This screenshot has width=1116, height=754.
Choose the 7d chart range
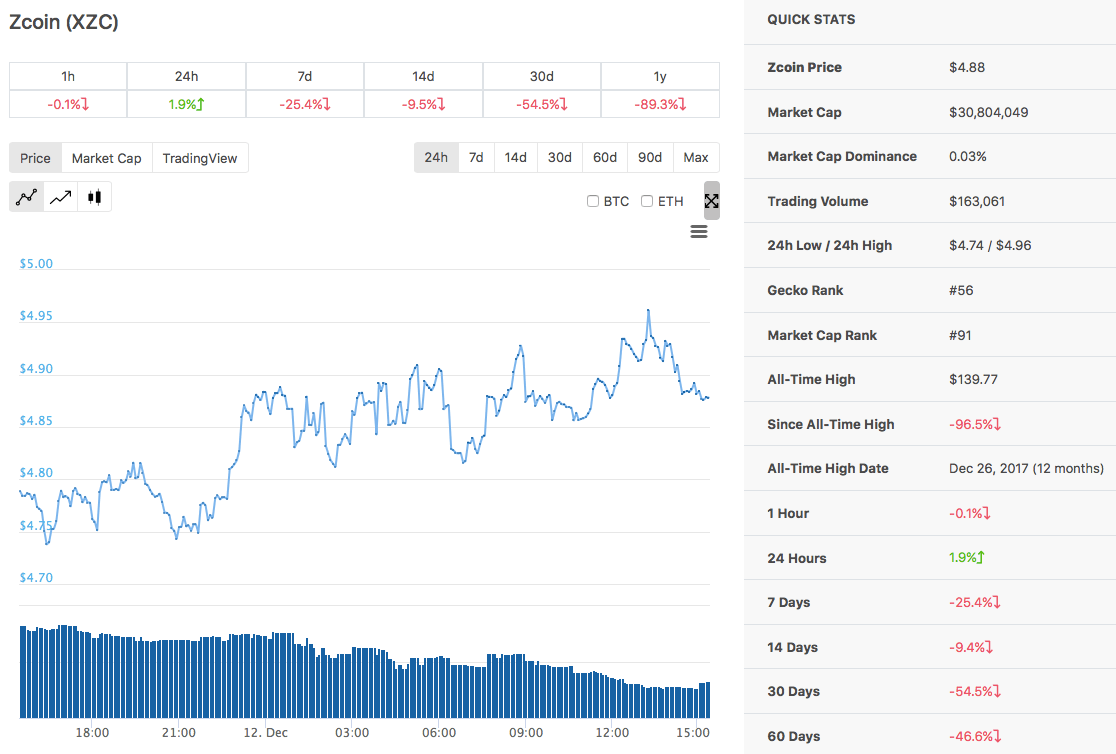point(476,157)
